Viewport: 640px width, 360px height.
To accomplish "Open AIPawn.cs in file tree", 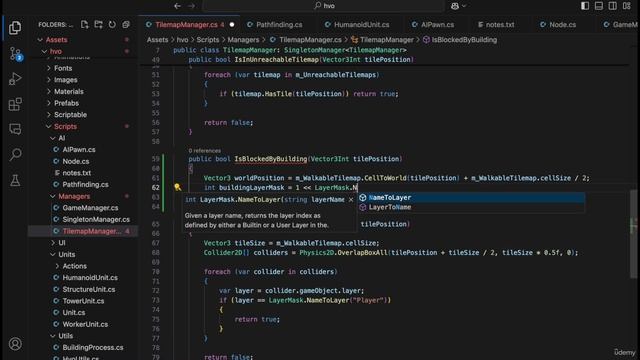I will click(x=79, y=150).
